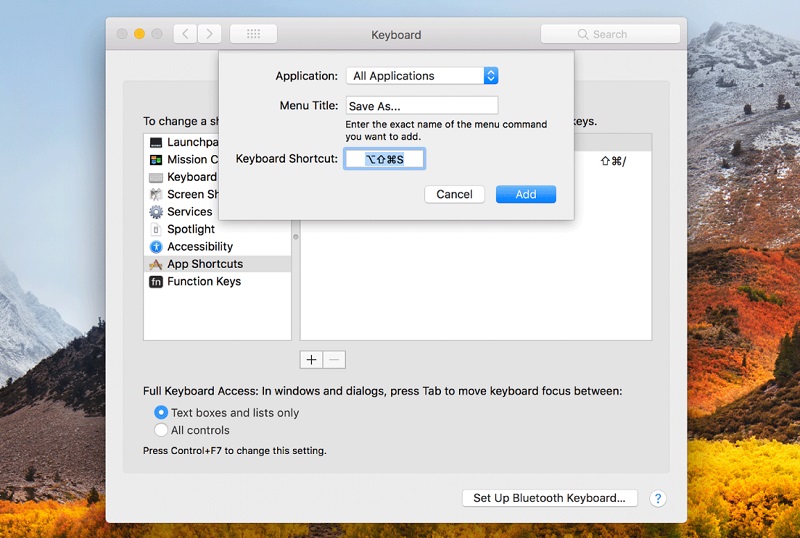Open the Application dropdown showing All Applications
This screenshot has height=538, width=800.
point(421,76)
